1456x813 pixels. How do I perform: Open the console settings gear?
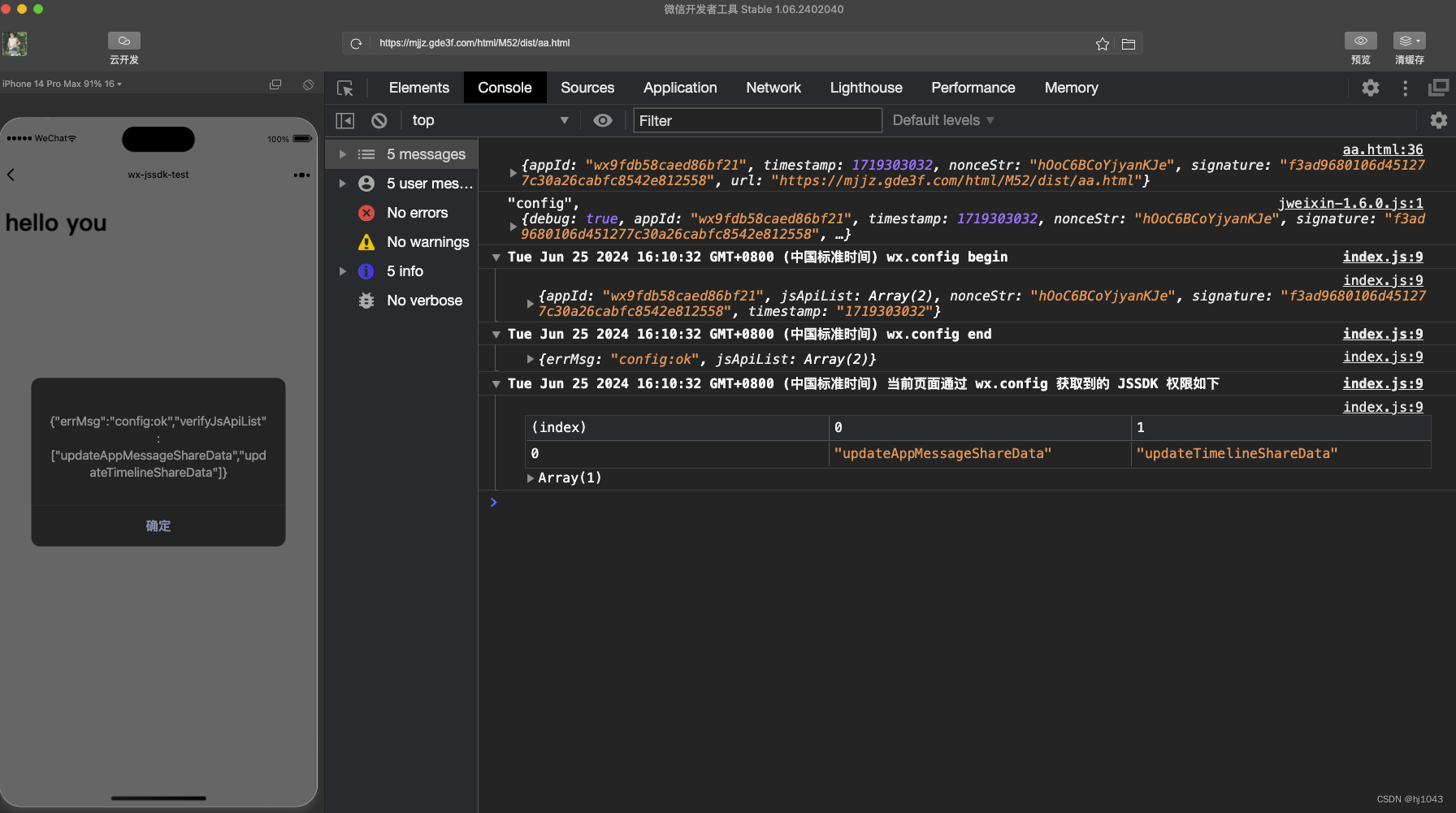tap(1439, 119)
